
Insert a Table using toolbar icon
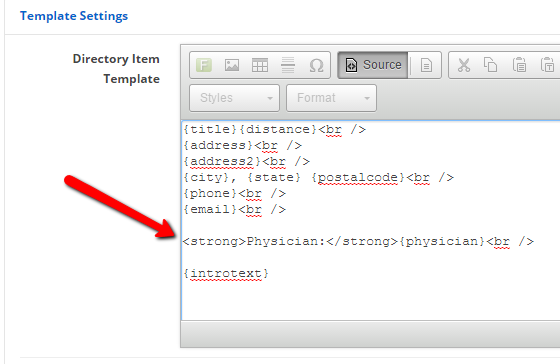(260, 65)
